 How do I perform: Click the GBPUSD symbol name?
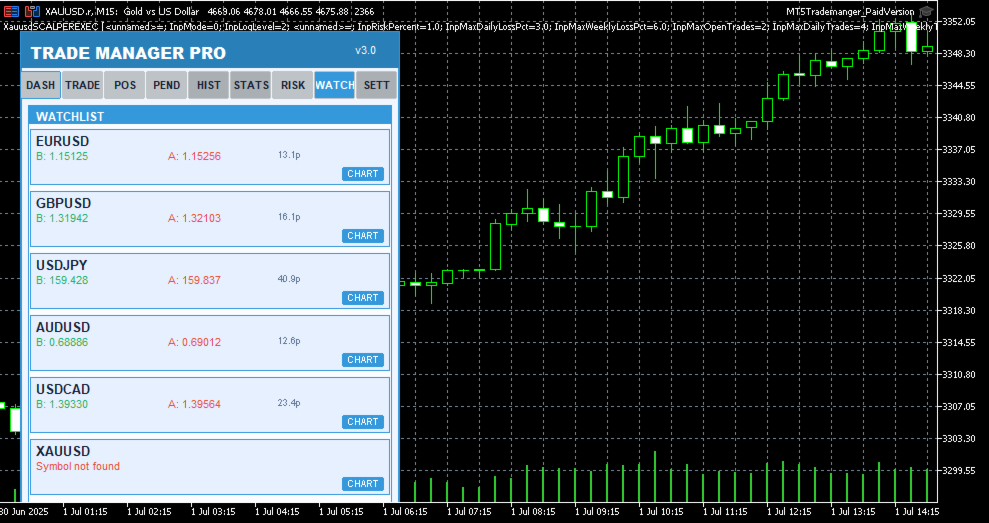(64, 203)
